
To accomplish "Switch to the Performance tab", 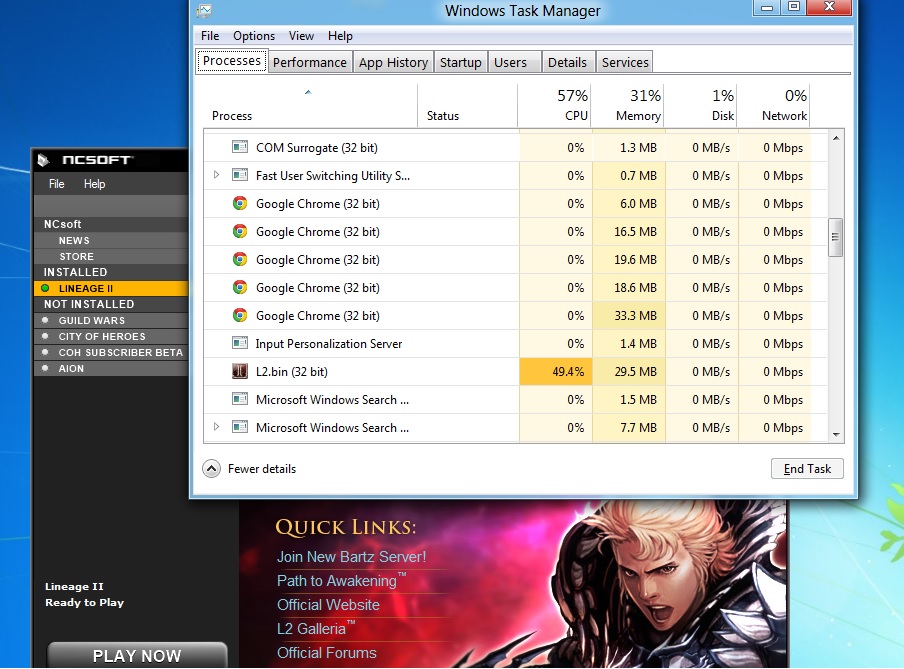I will 310,62.
